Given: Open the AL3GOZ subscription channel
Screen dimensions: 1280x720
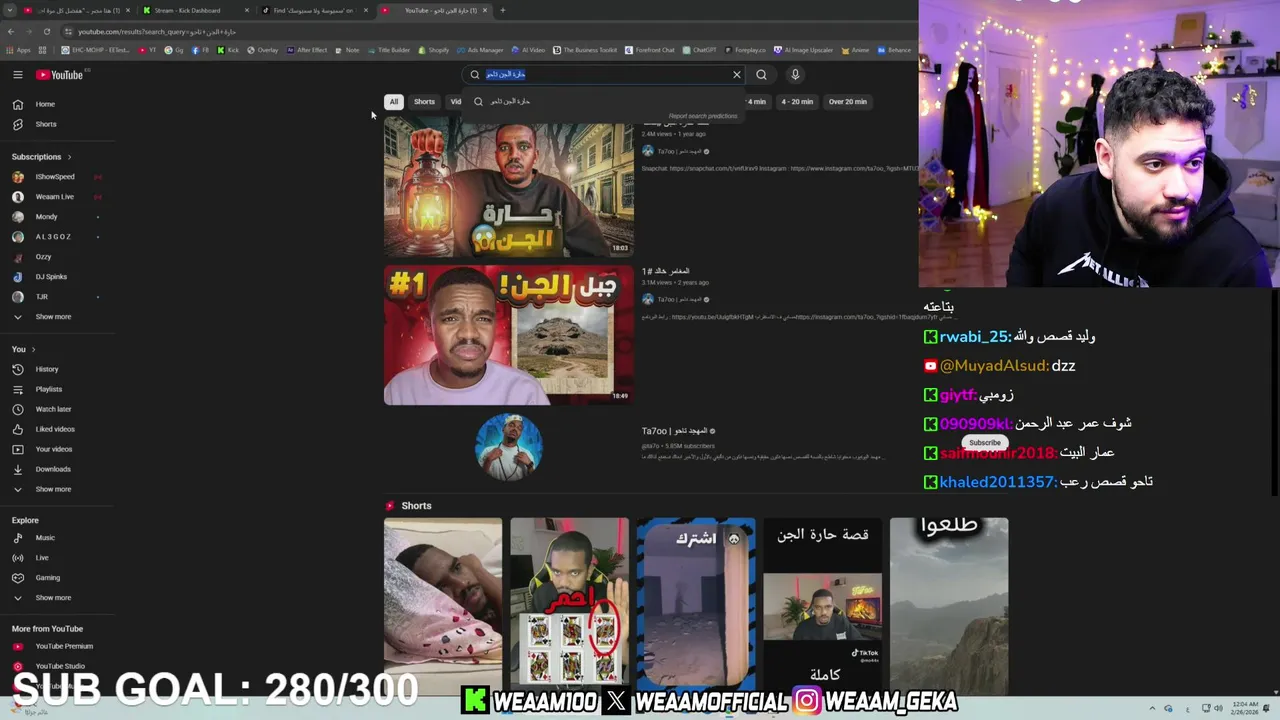Looking at the screenshot, I should (53, 237).
